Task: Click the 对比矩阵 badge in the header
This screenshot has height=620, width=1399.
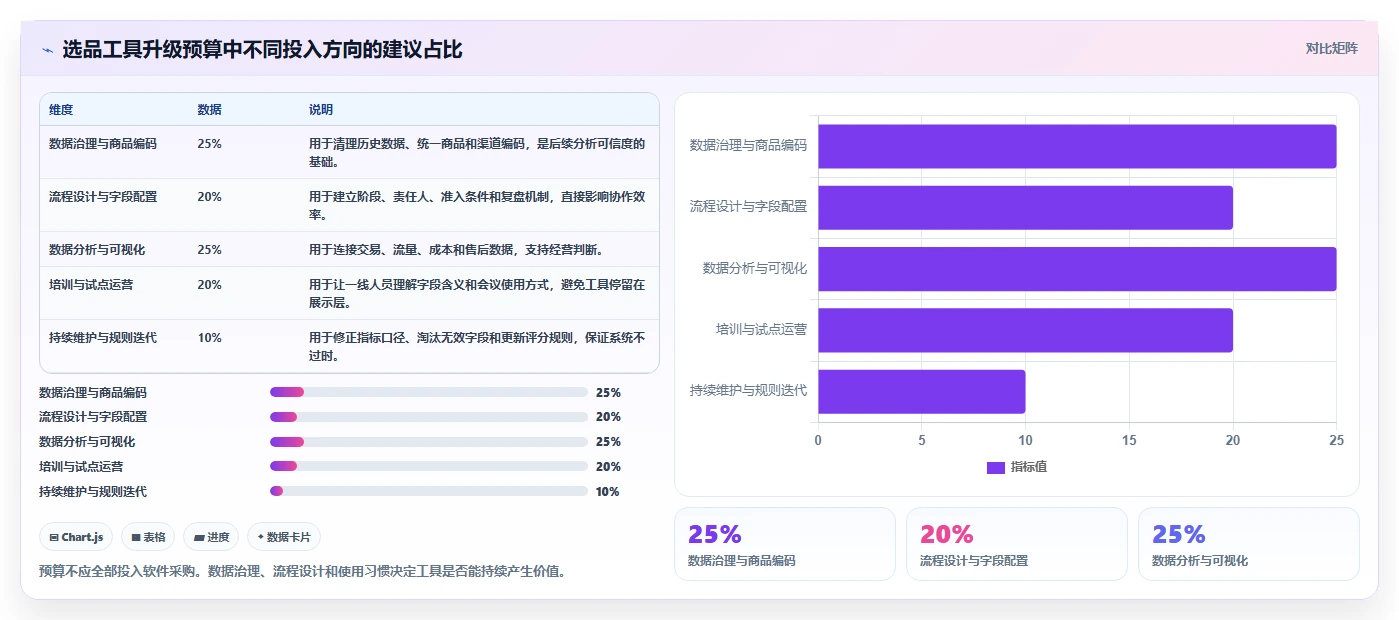Action: click(1331, 48)
